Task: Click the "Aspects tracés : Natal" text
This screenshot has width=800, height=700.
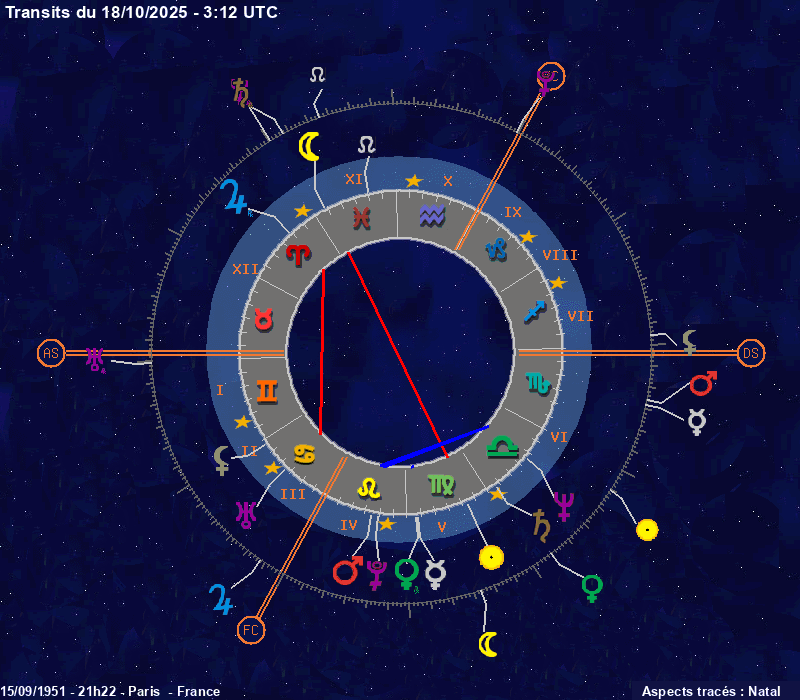Action: [710, 691]
